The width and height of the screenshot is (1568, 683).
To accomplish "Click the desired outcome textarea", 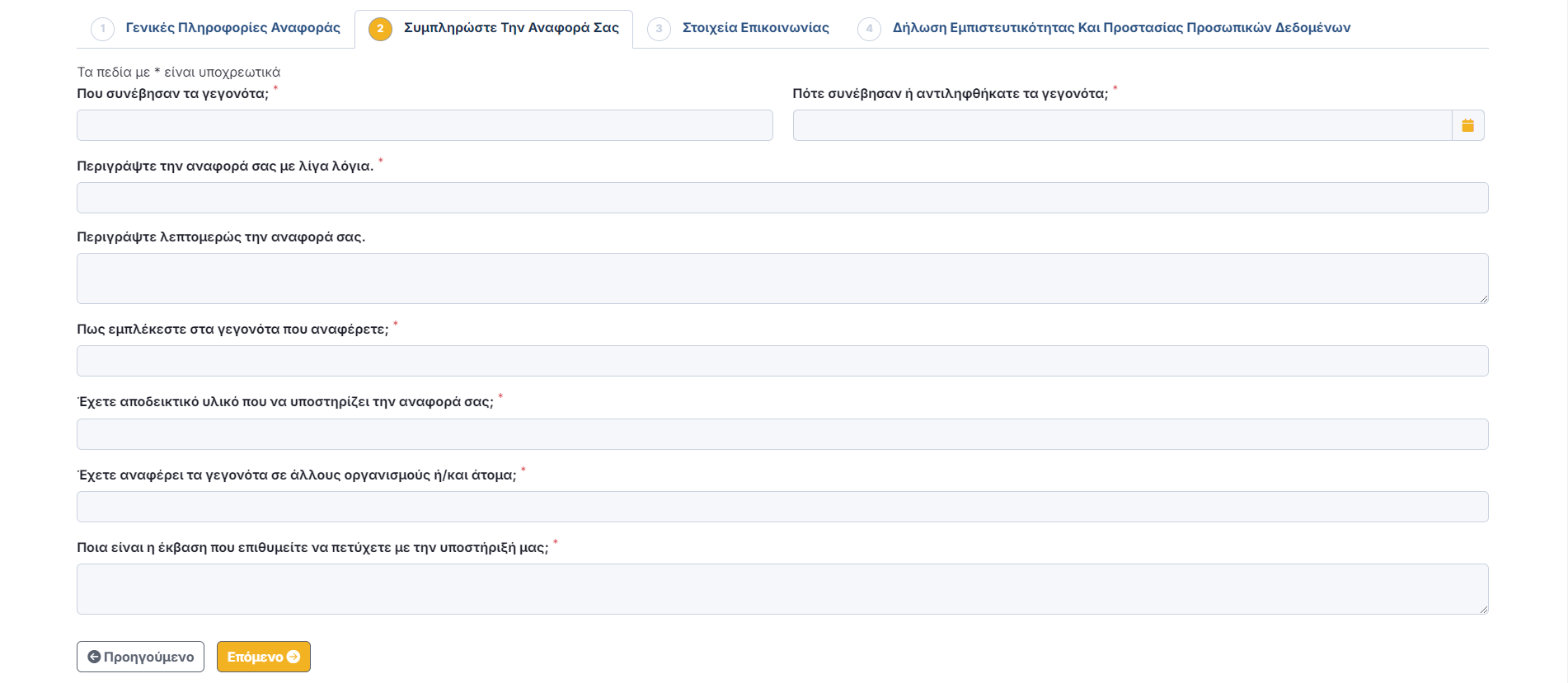I will coord(782,589).
